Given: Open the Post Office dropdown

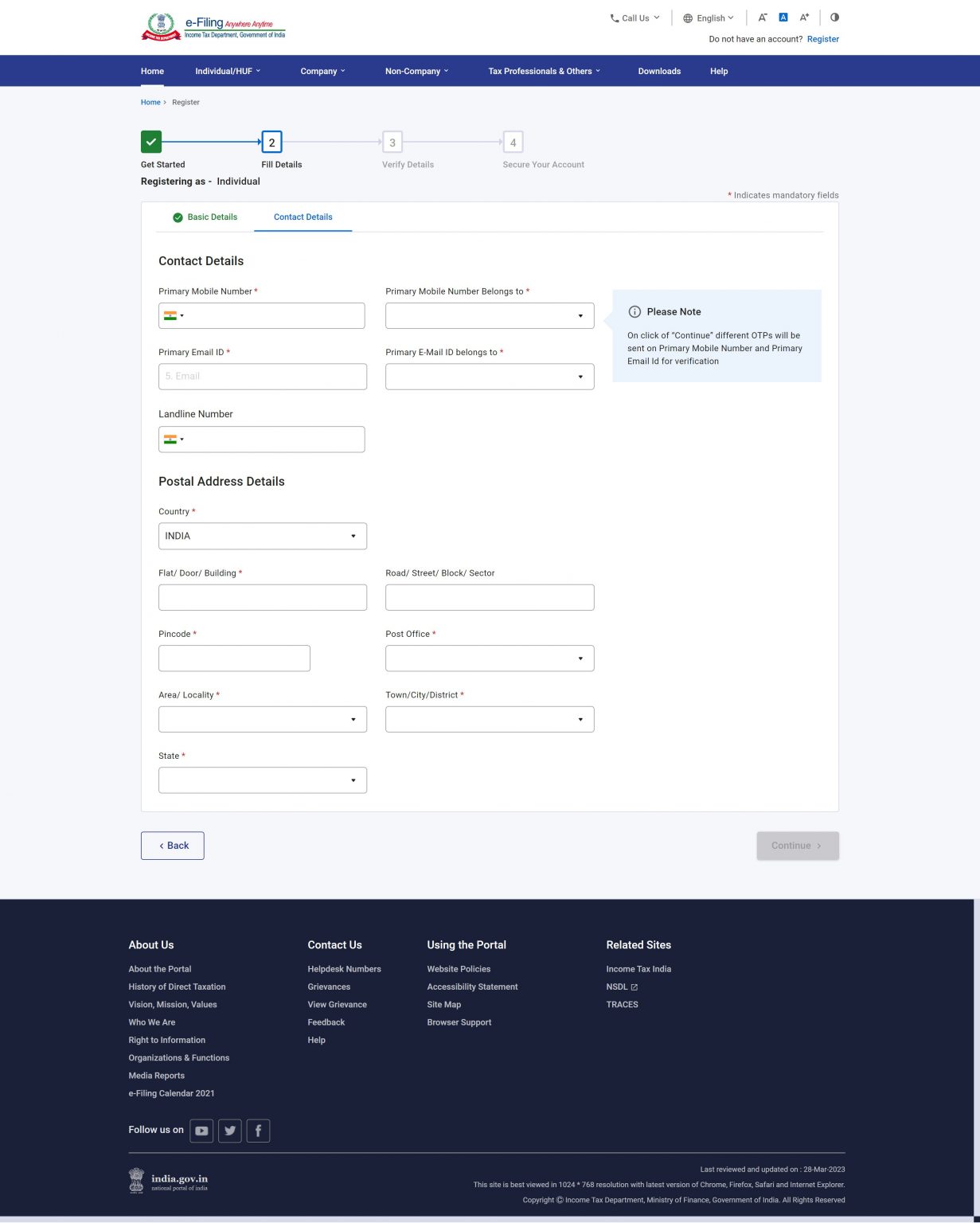Looking at the screenshot, I should [490, 658].
